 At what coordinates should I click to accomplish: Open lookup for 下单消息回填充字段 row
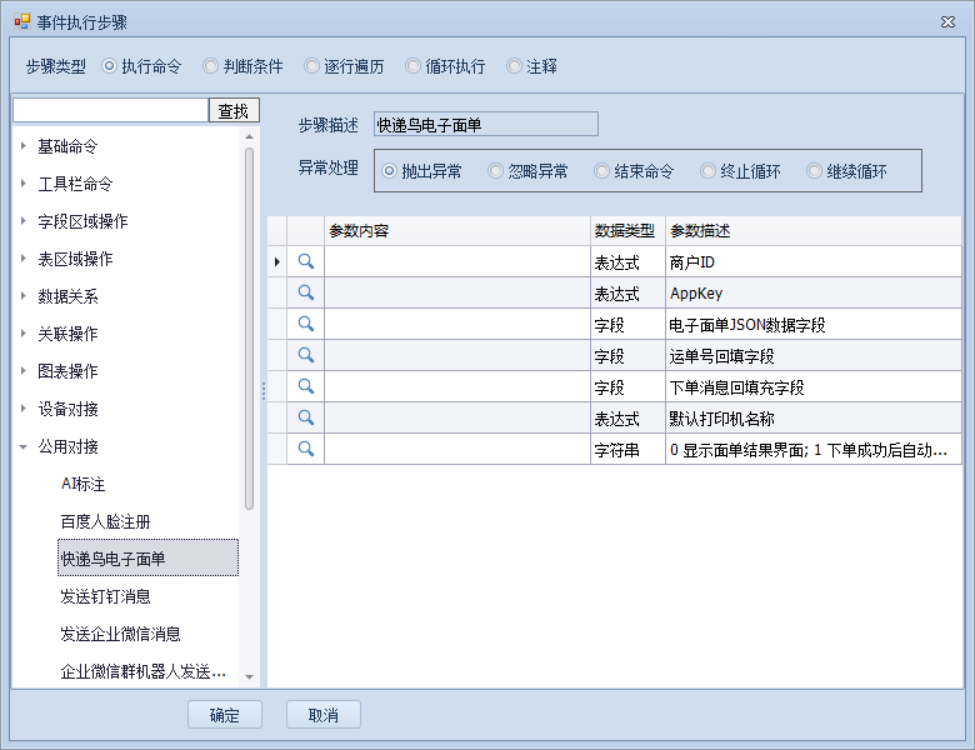pos(306,385)
